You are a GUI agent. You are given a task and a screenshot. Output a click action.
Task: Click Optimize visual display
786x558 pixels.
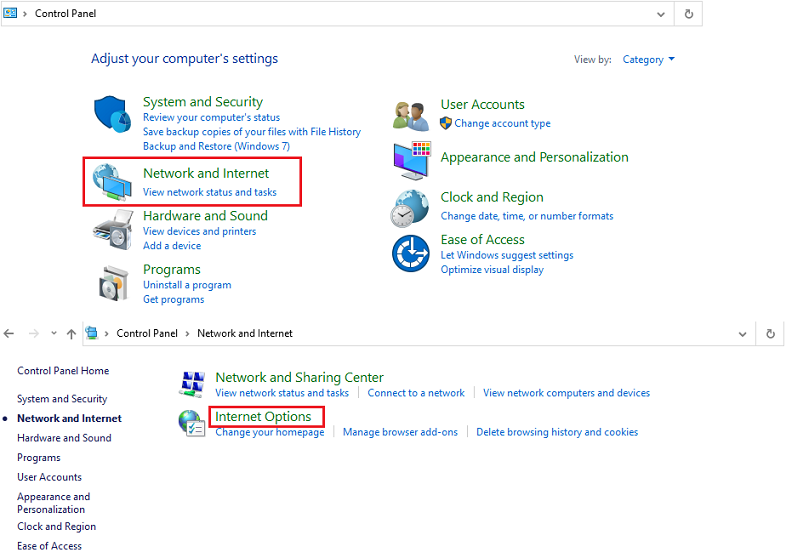coord(492,270)
